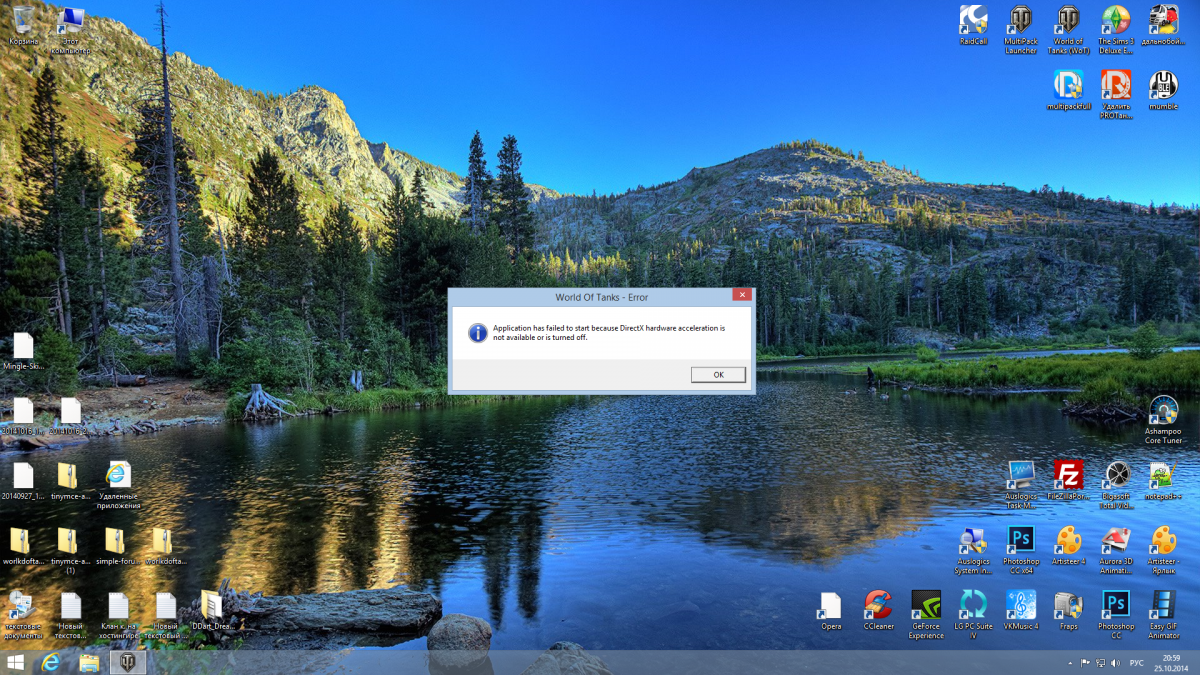The image size is (1200, 675).
Task: Select the Photoshop CC shortcut
Action: [x=1116, y=615]
